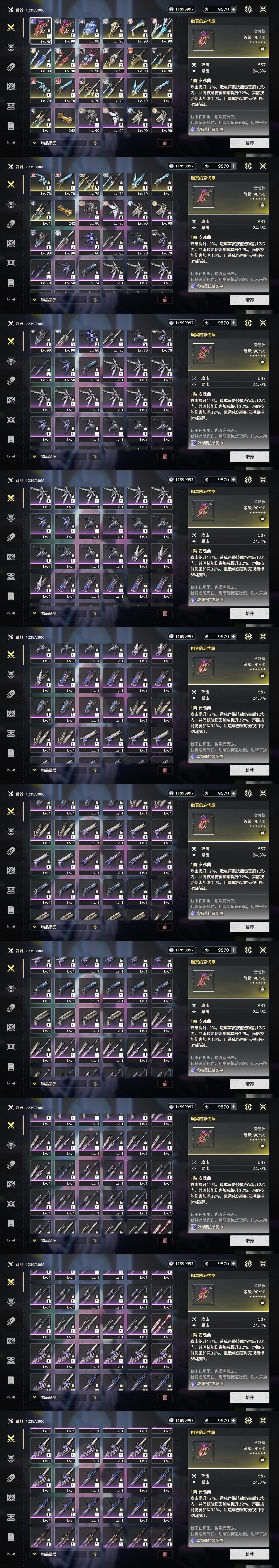
Task: Click the plus icon beside 9570 currency
Action: pyautogui.click(x=233, y=9)
